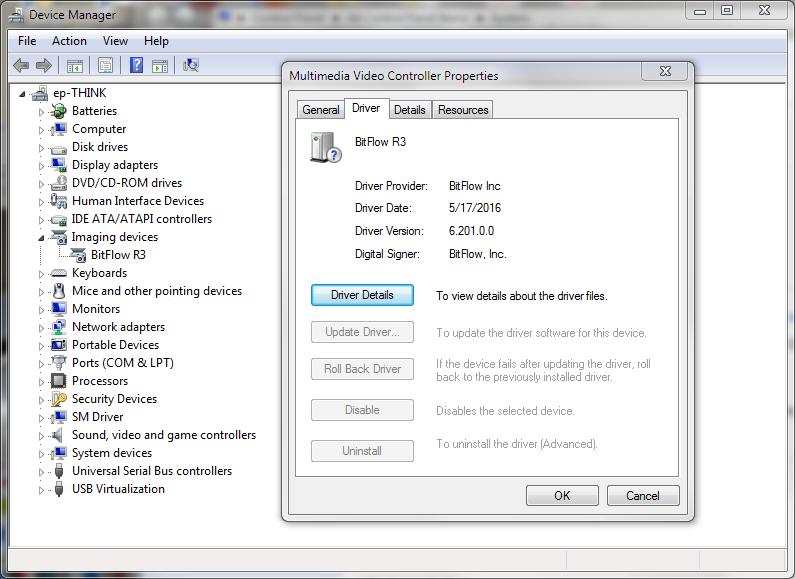Viewport: 795px width, 579px height.
Task: Collapse the Imaging devices node
Action: click(x=42, y=237)
